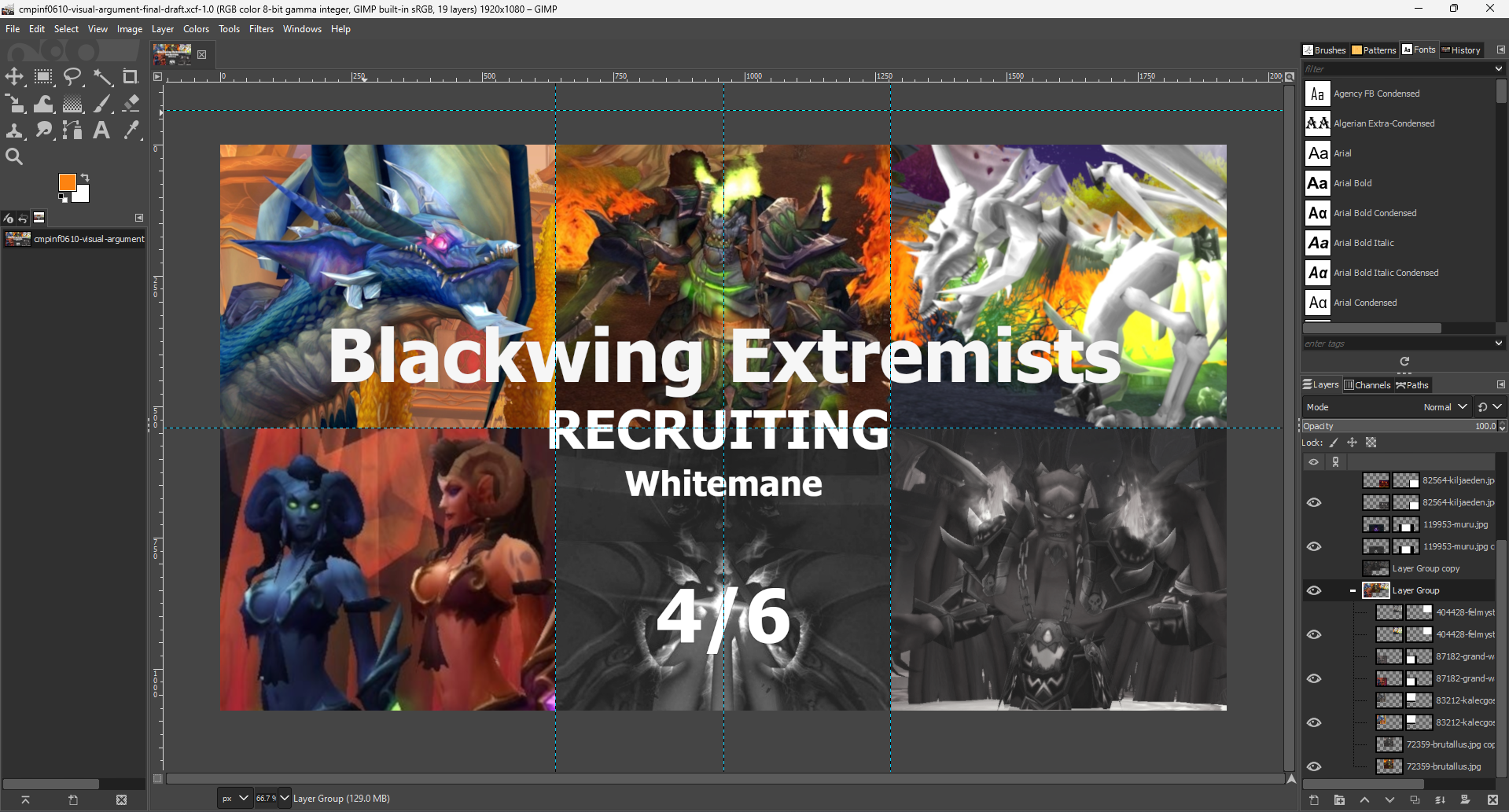Open the toolbox dock tab menu
This screenshot has width=1509, height=812.
[x=139, y=218]
